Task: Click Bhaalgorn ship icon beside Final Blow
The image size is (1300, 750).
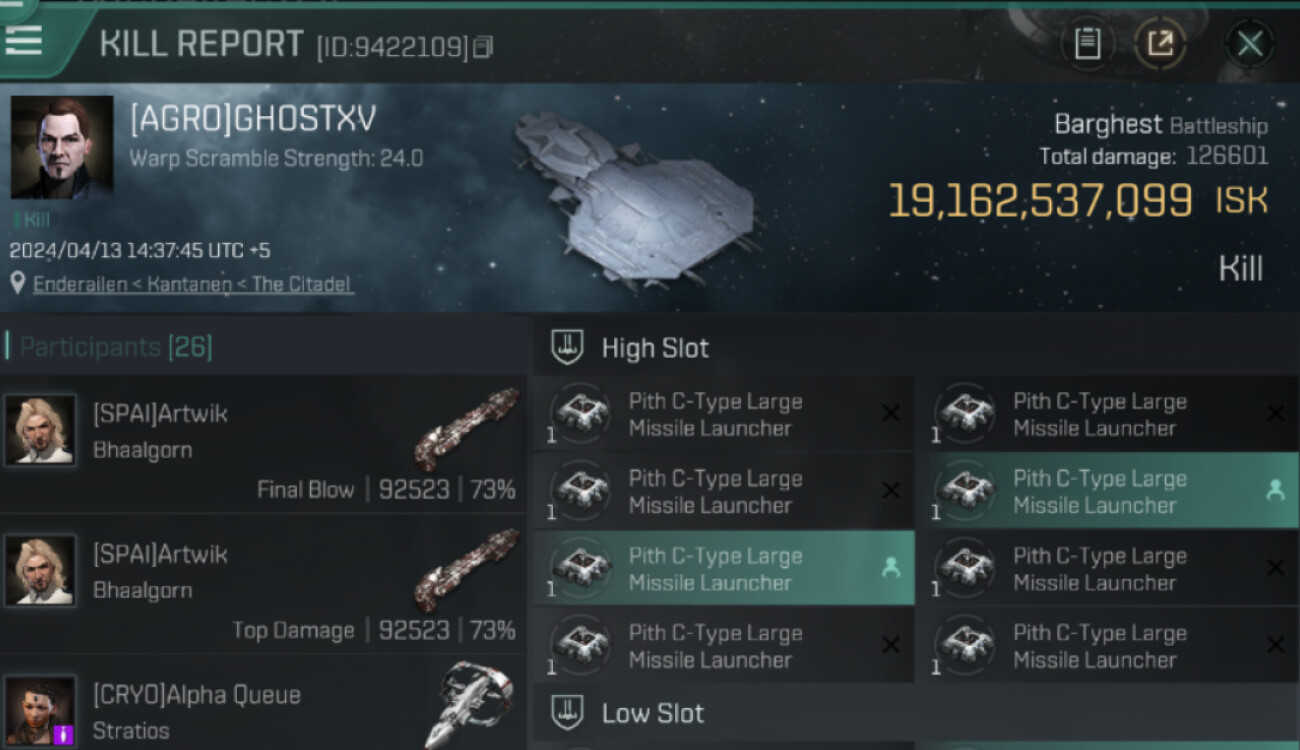Action: click(x=466, y=429)
